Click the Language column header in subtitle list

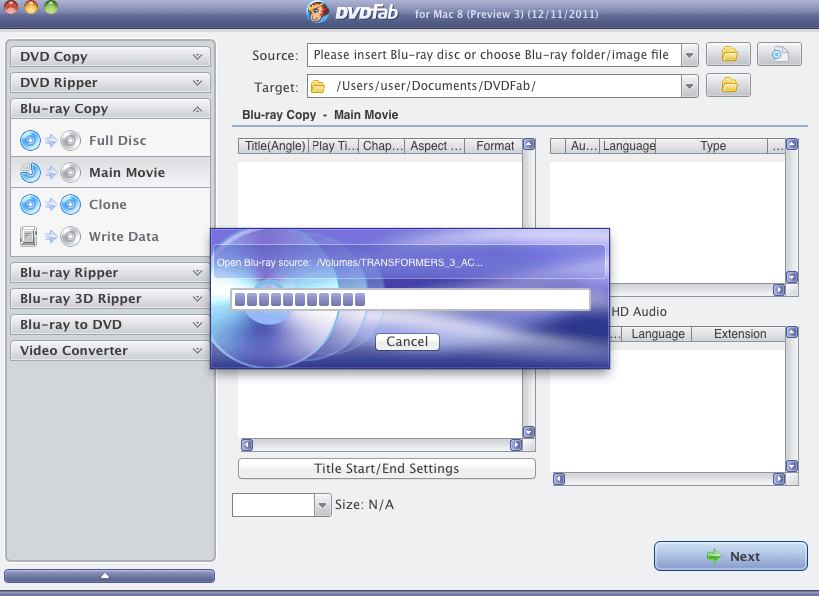[x=657, y=334]
